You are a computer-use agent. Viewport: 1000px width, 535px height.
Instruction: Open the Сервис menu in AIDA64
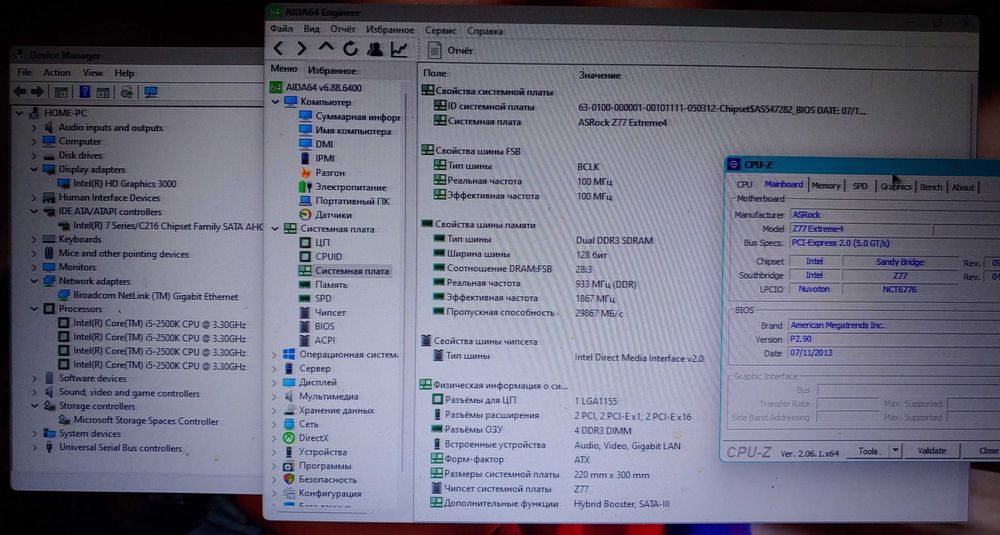(440, 31)
